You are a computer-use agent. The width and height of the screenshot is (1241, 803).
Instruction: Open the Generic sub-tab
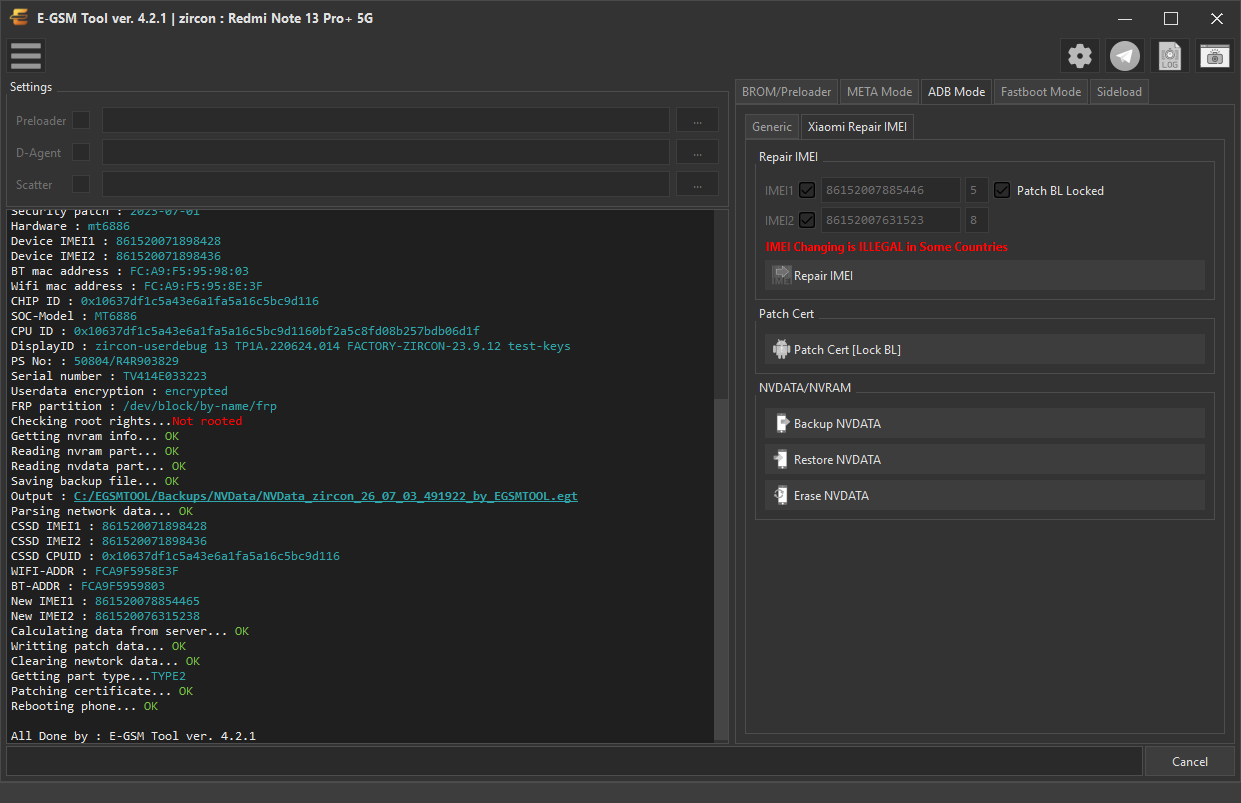772,127
